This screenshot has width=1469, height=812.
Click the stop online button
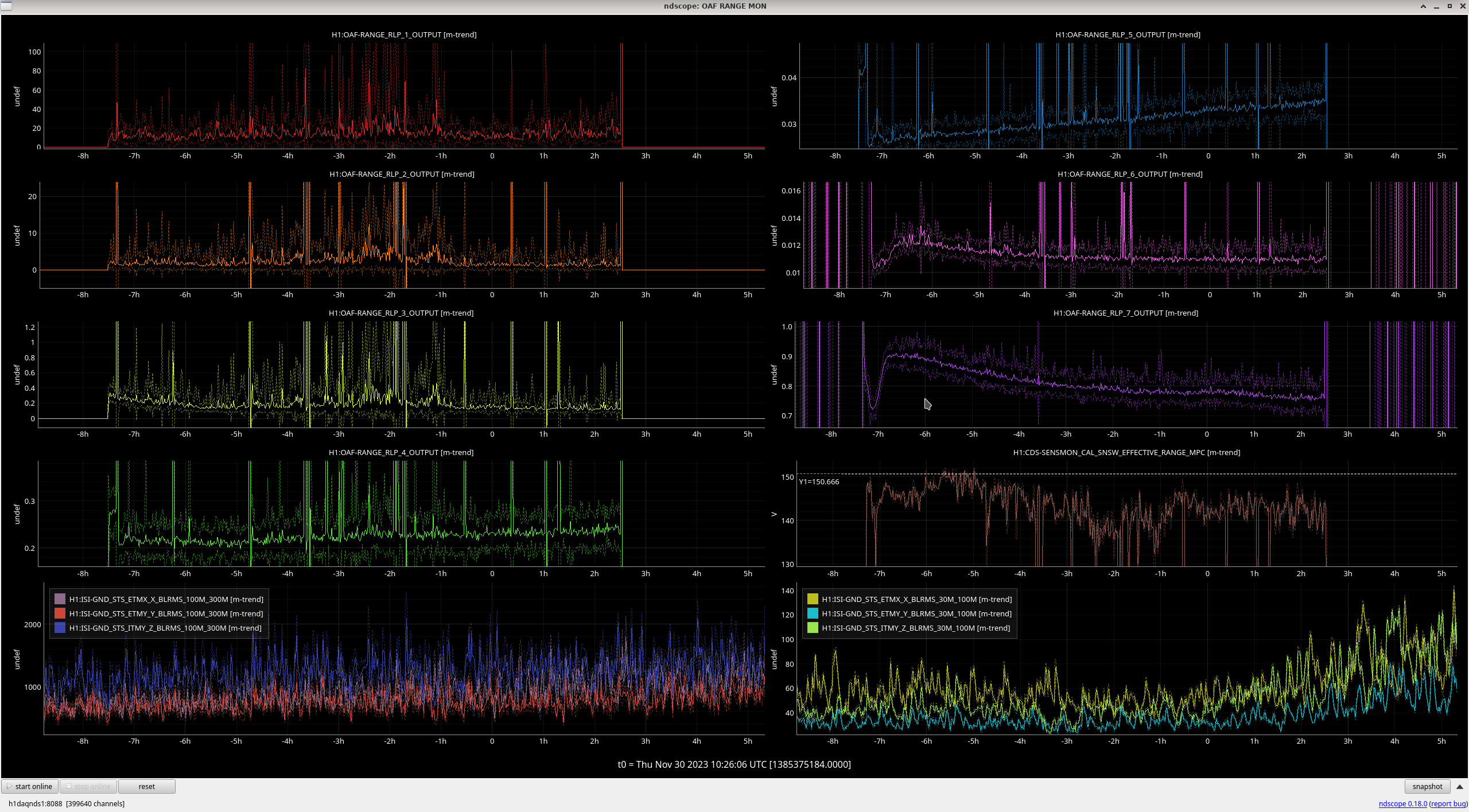pos(88,786)
